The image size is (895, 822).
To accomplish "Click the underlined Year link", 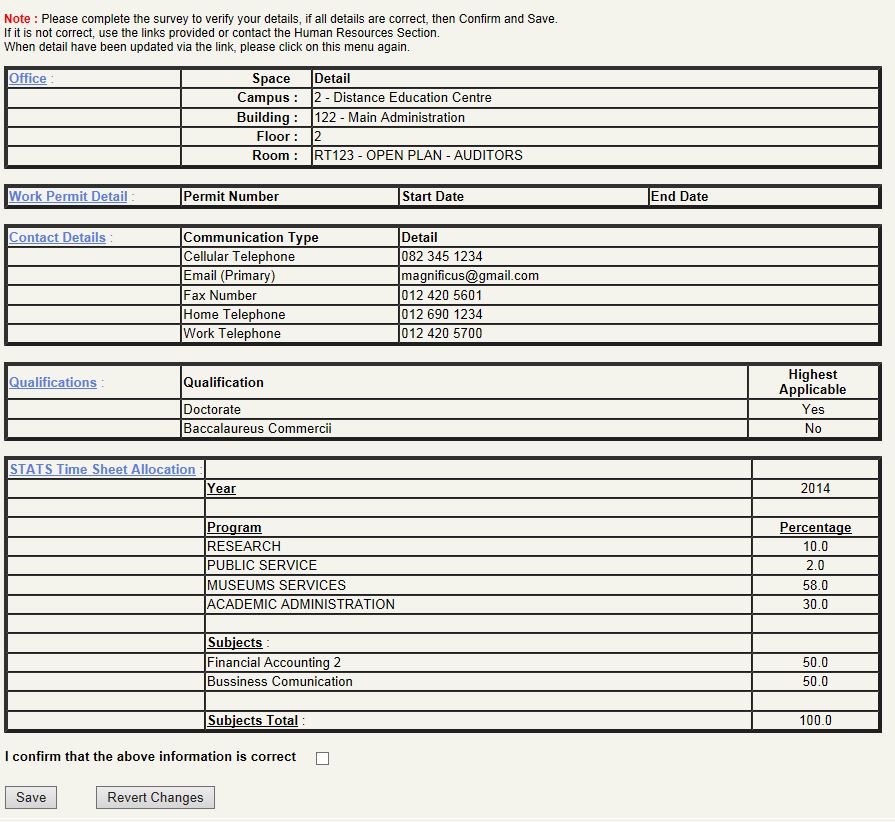I will coord(221,488).
